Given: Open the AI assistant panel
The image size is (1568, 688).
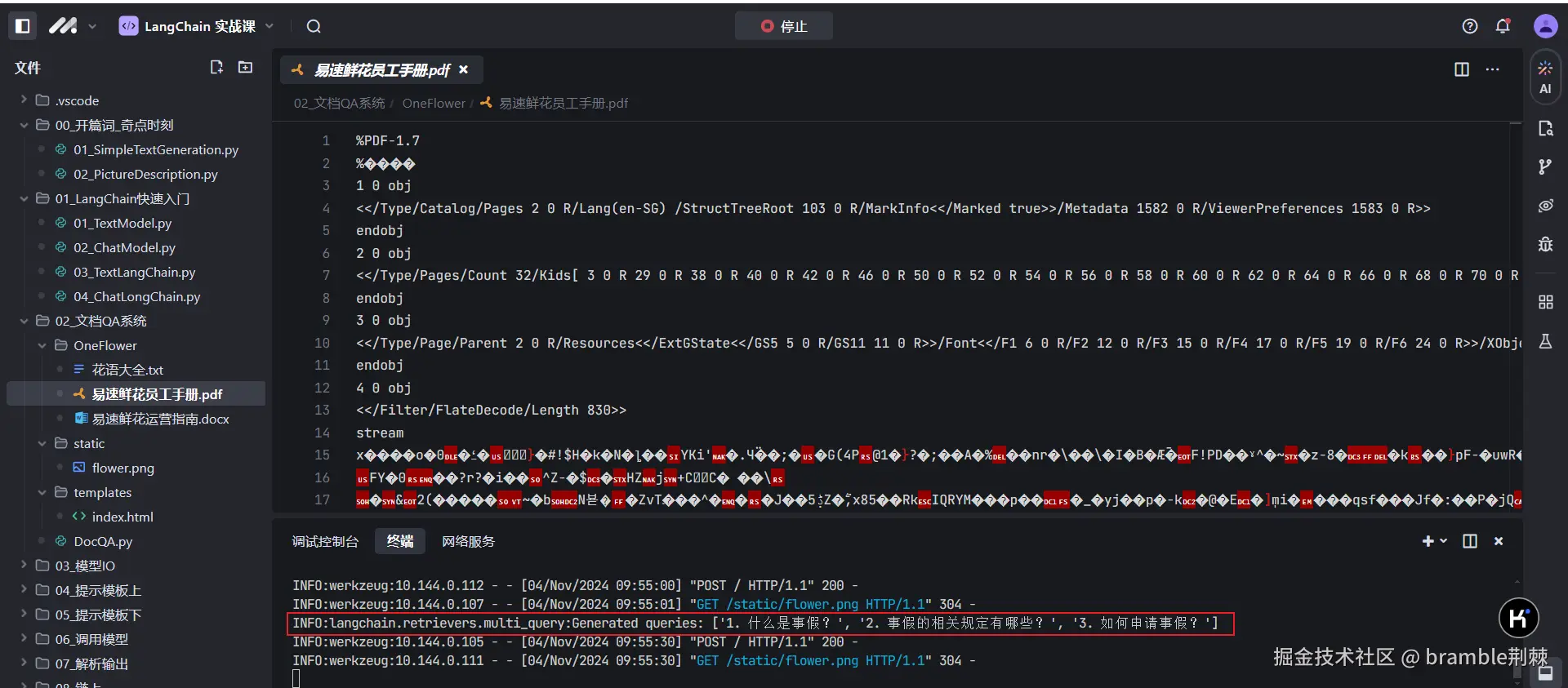Looking at the screenshot, I should [1545, 78].
